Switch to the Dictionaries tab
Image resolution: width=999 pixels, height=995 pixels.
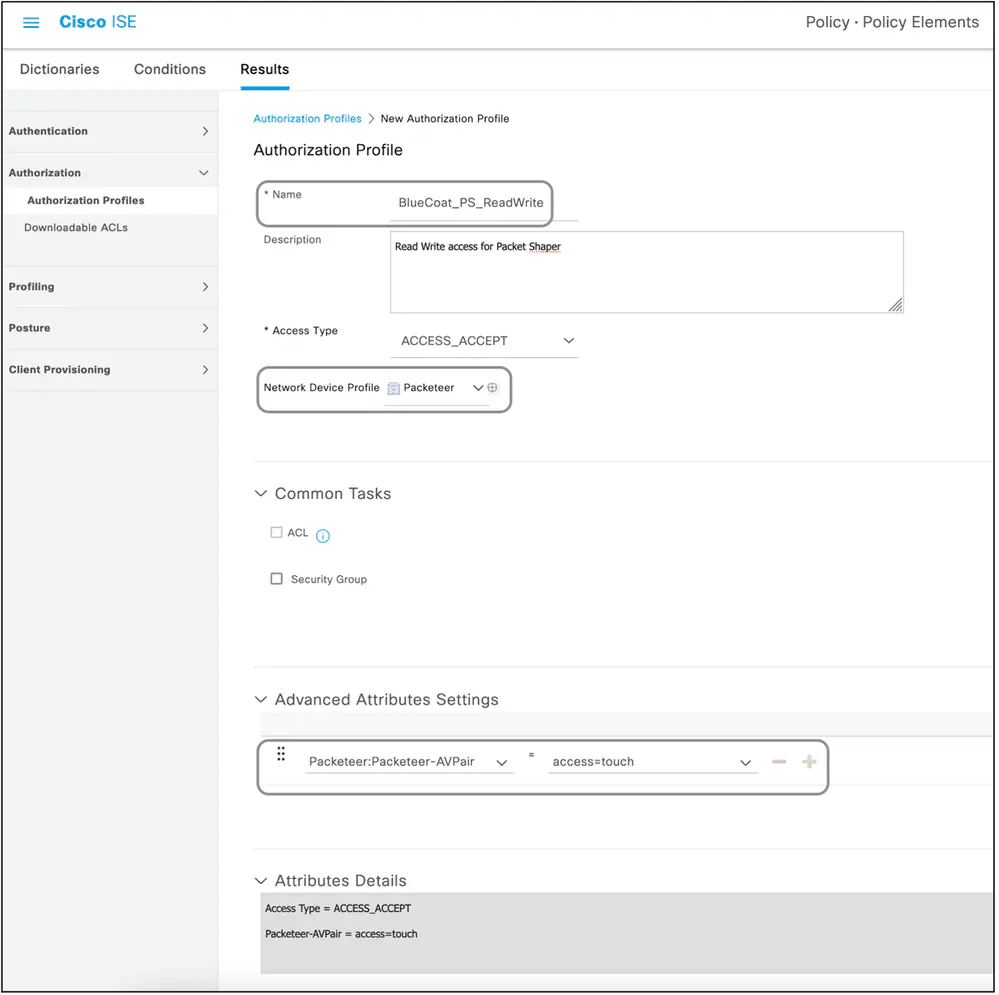click(59, 69)
